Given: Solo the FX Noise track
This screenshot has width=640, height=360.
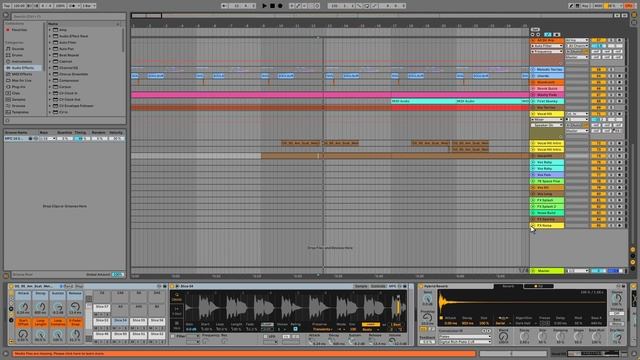Looking at the screenshot, I should point(611,225).
